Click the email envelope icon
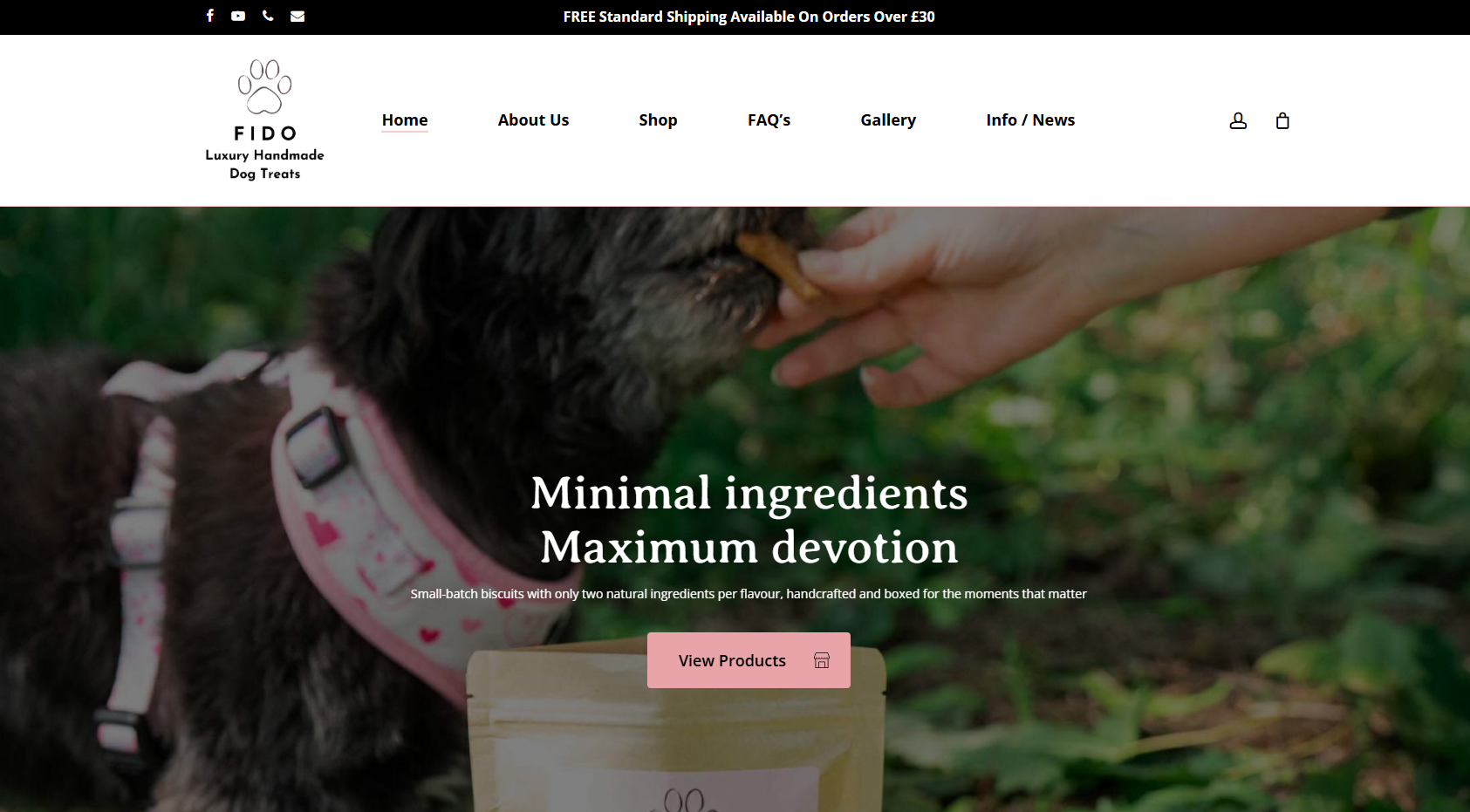 point(297,16)
